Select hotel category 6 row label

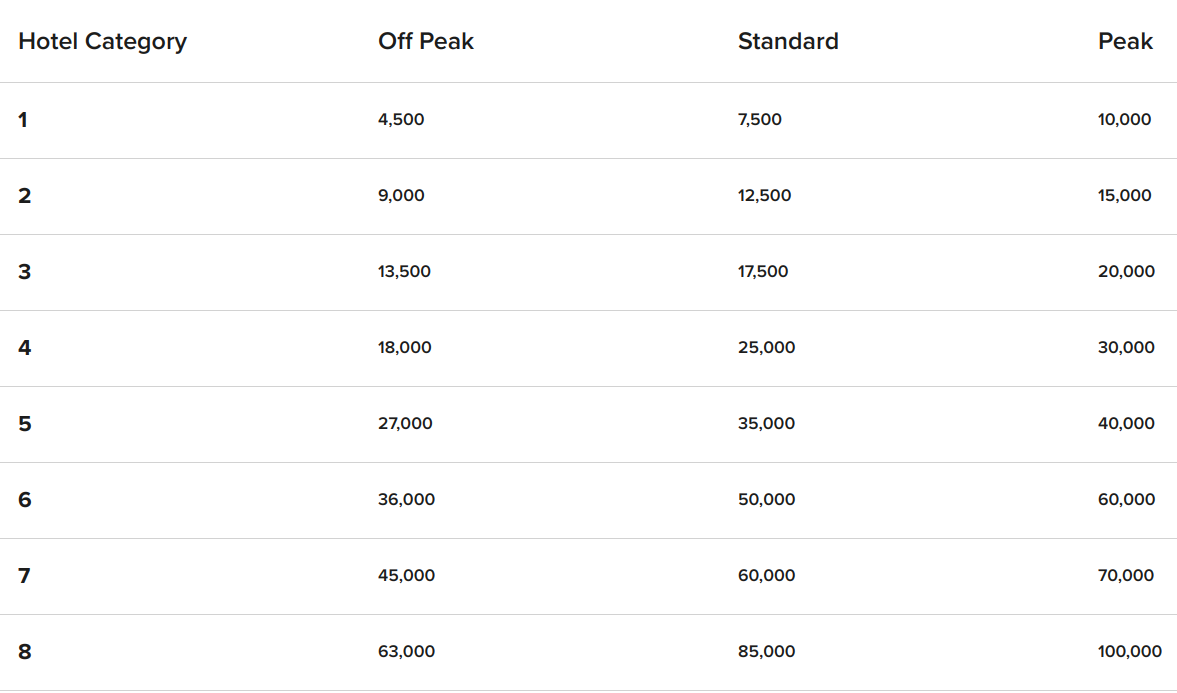click(x=24, y=500)
